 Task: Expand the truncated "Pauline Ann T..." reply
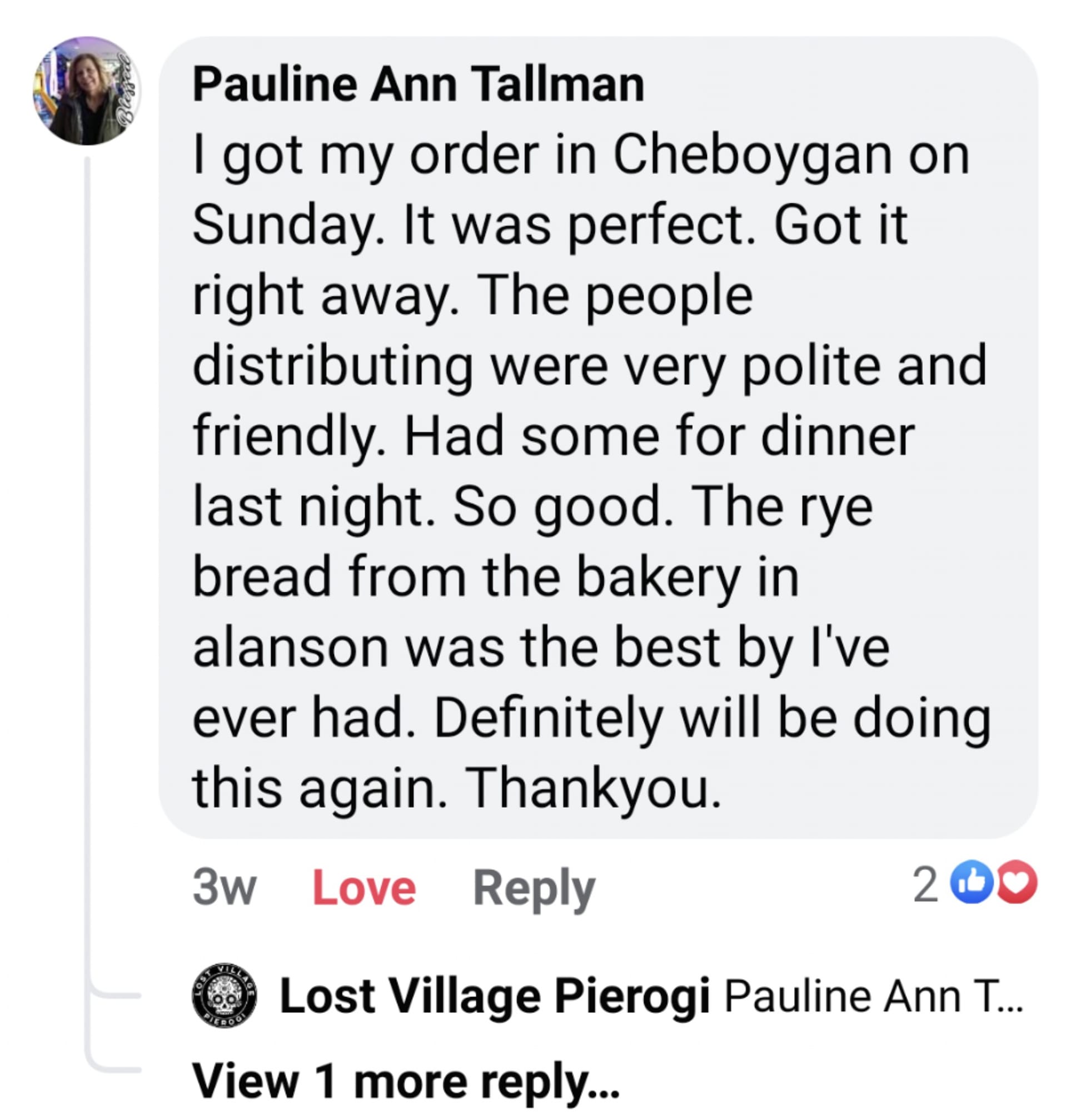click(873, 997)
